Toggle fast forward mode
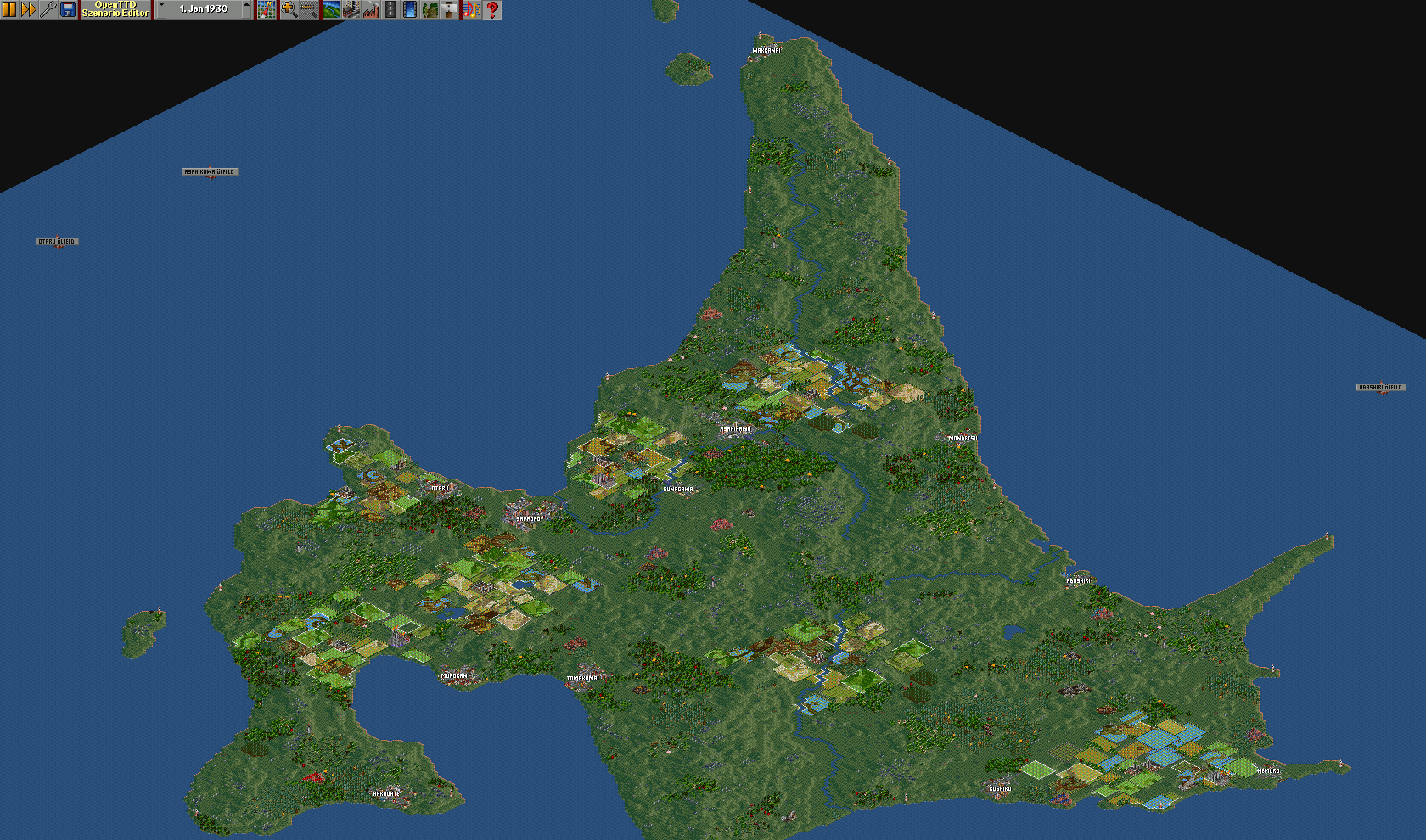 pos(29,9)
